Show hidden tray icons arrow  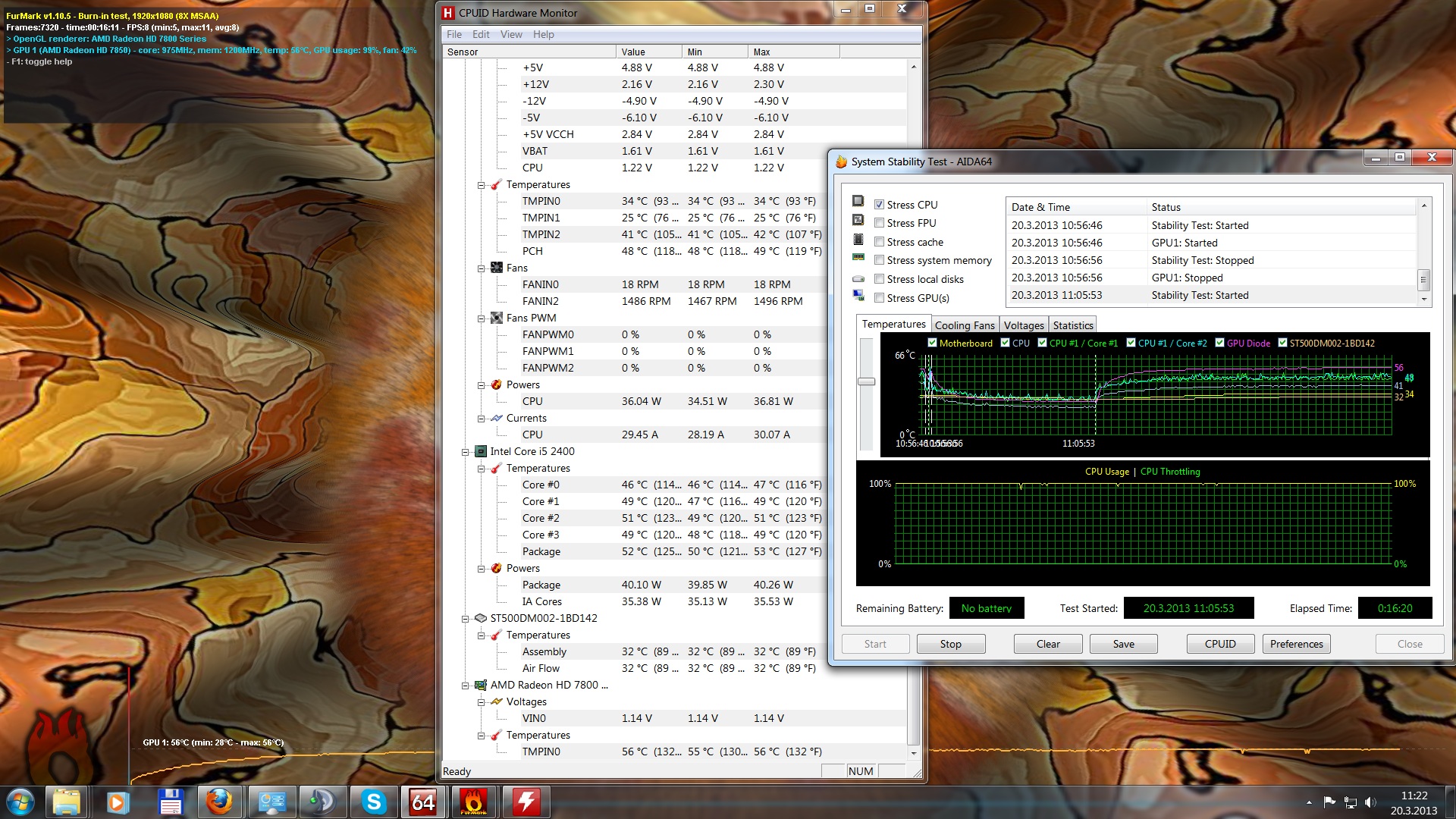click(1309, 802)
